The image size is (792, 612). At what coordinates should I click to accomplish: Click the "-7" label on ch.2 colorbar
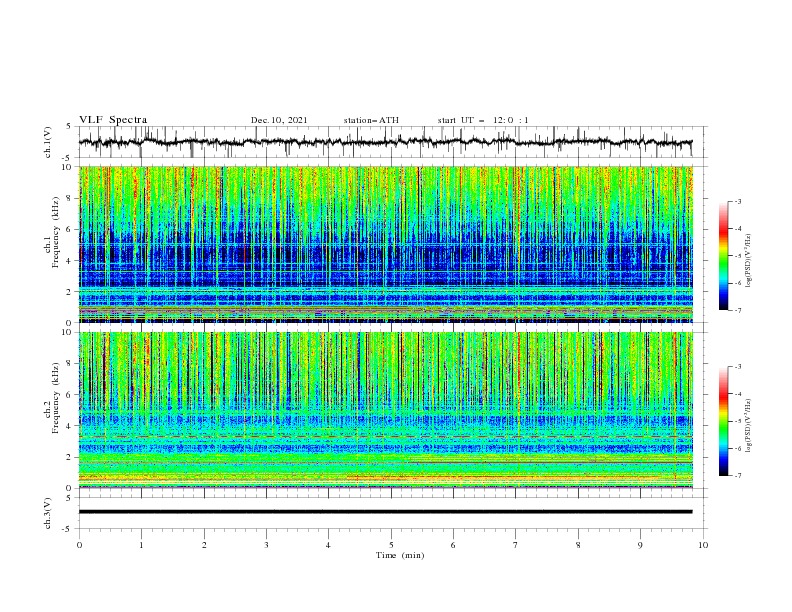(x=738, y=475)
